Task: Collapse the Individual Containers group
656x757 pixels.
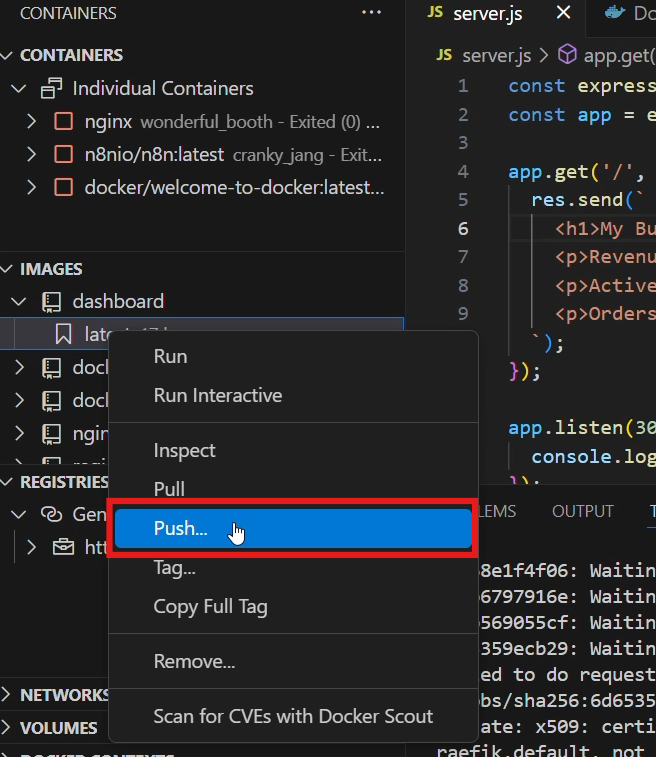Action: [x=18, y=89]
